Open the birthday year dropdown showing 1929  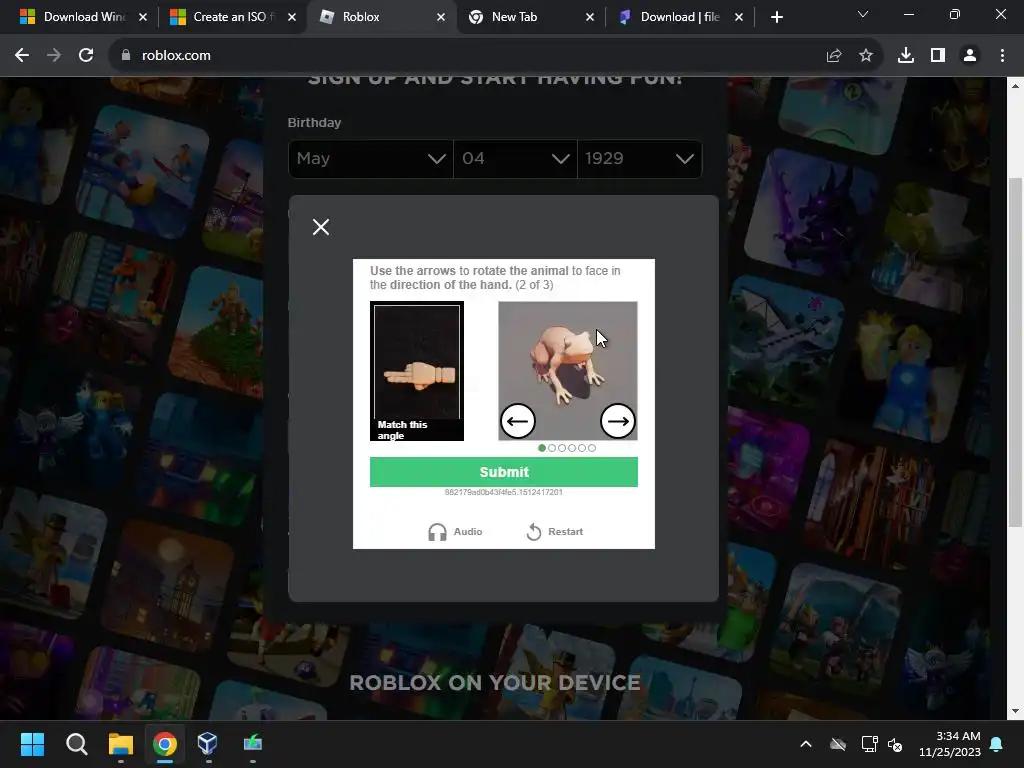[639, 159]
